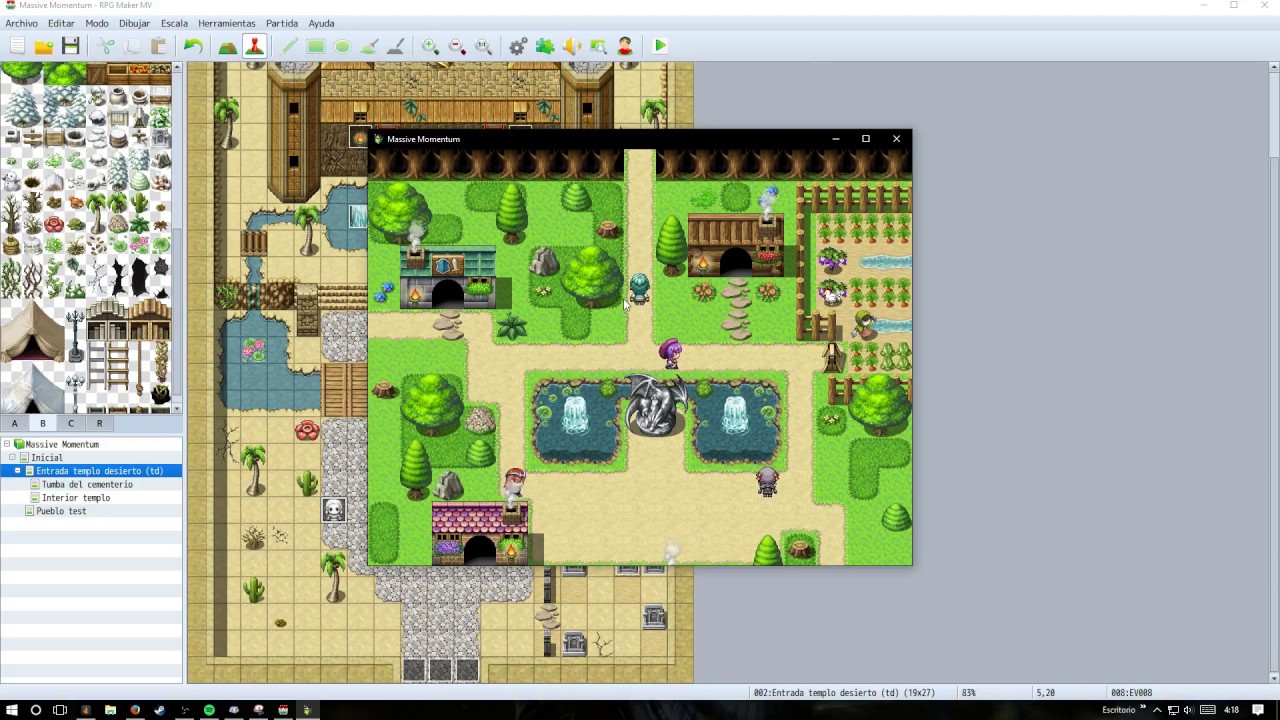Switch to Event editing mode
Viewport: 1280px width, 720px height.
pos(254,46)
